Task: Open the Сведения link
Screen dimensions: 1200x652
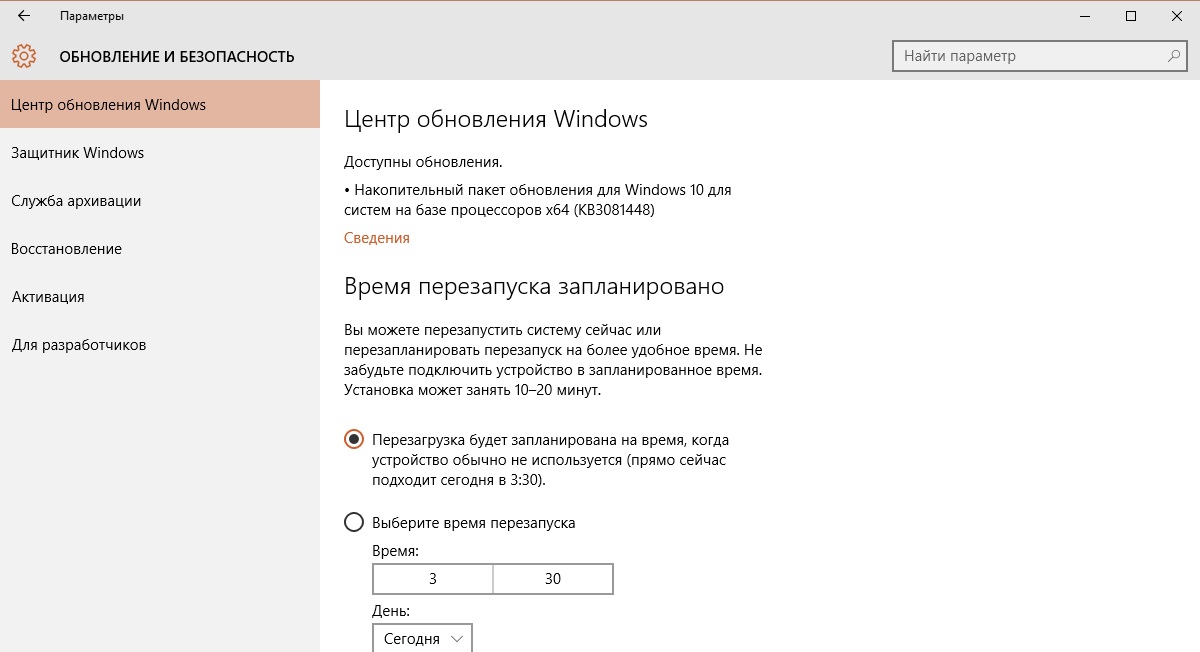Action: click(377, 238)
